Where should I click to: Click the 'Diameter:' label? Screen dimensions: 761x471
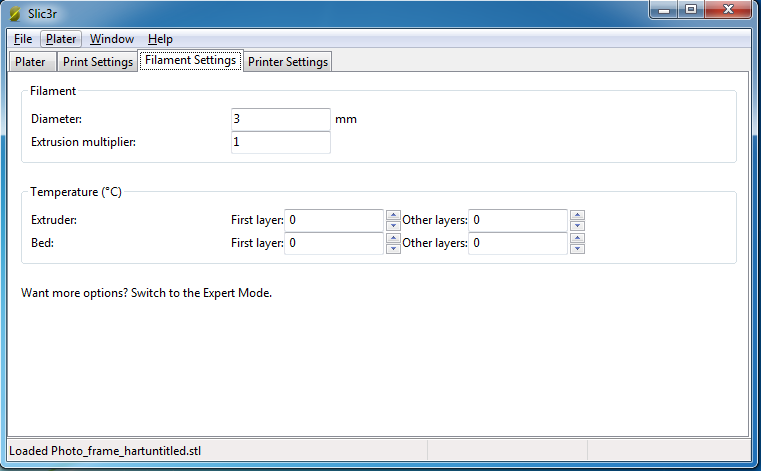[56, 119]
